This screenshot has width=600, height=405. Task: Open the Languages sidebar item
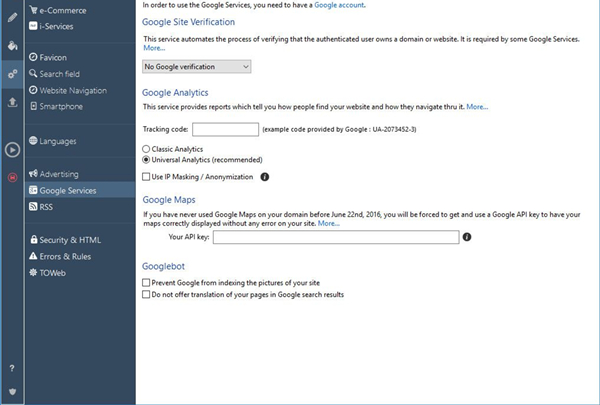point(62,141)
